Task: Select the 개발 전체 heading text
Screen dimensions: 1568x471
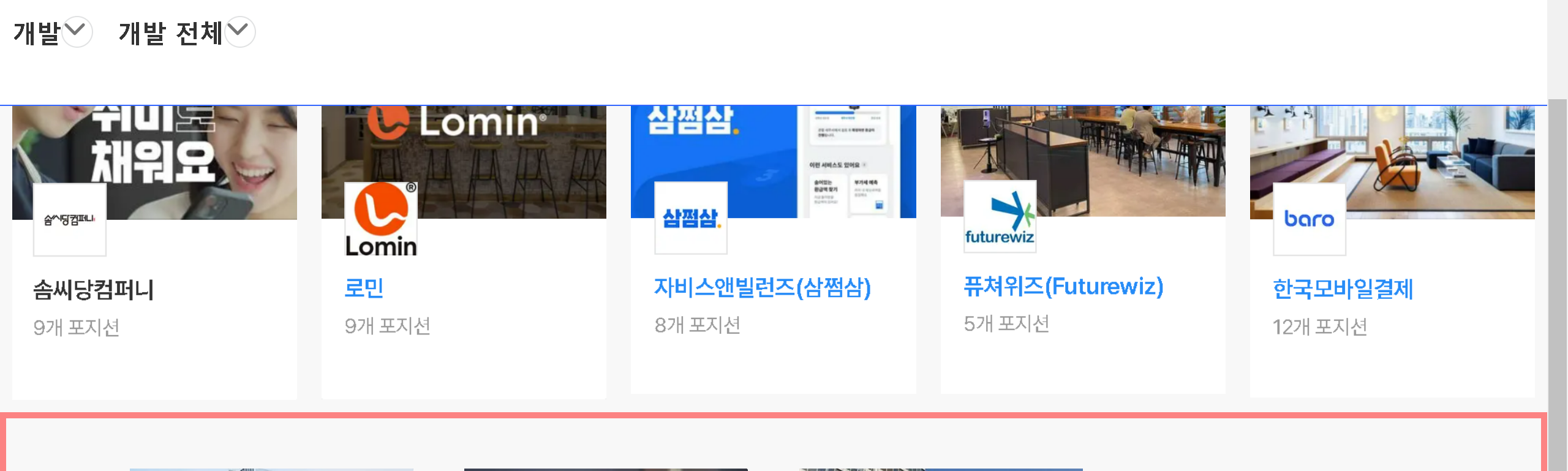Action: 170,33
